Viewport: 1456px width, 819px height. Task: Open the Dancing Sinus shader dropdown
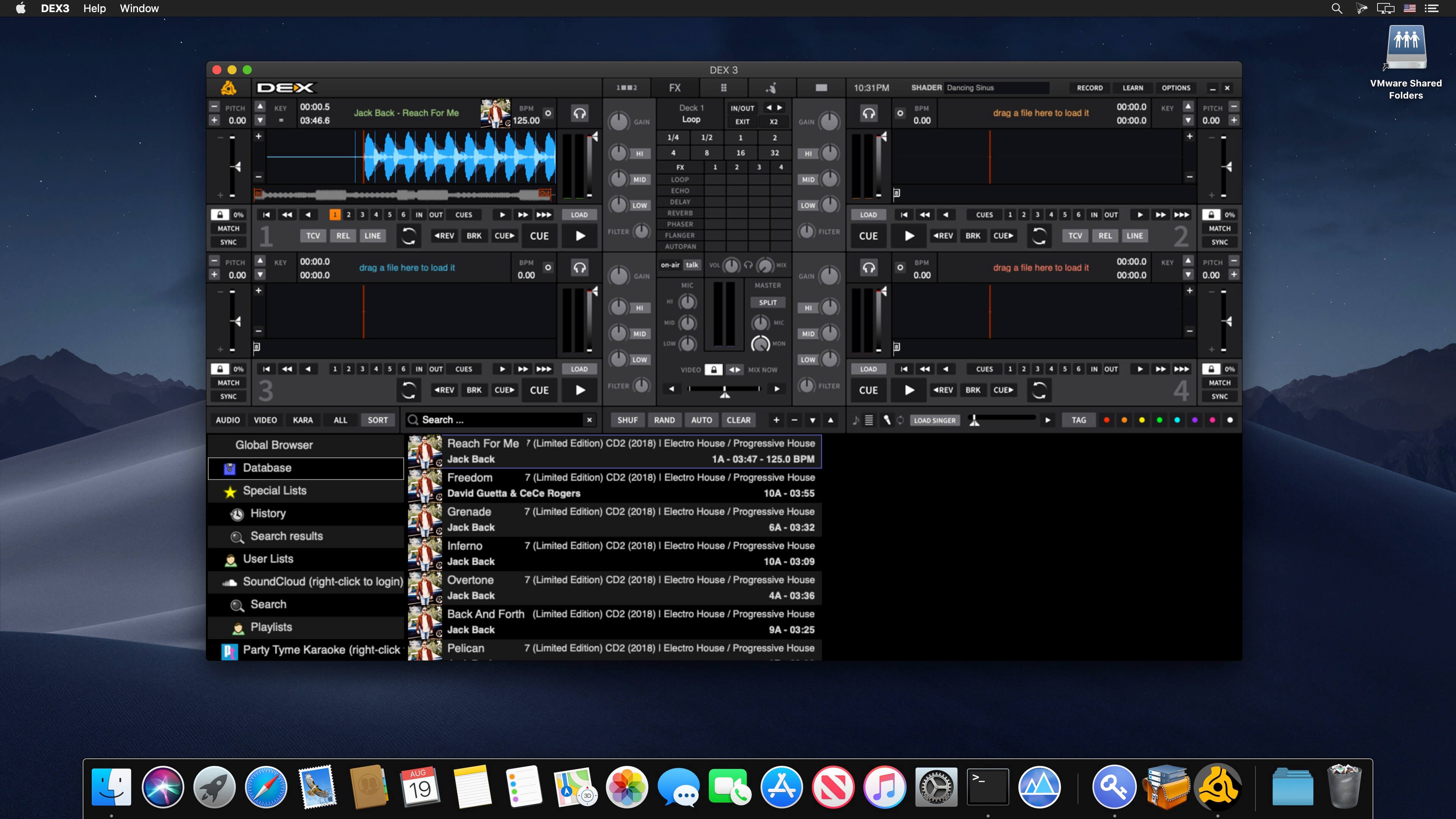997,88
